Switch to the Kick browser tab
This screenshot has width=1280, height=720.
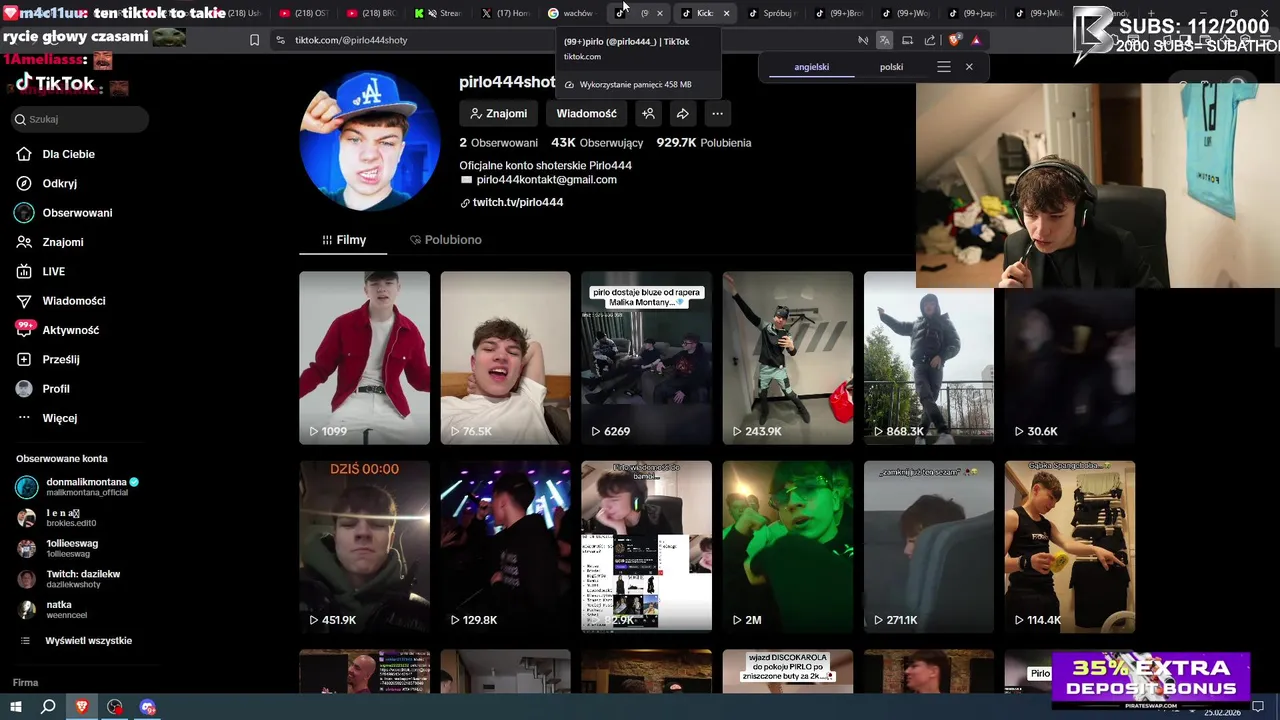704,13
